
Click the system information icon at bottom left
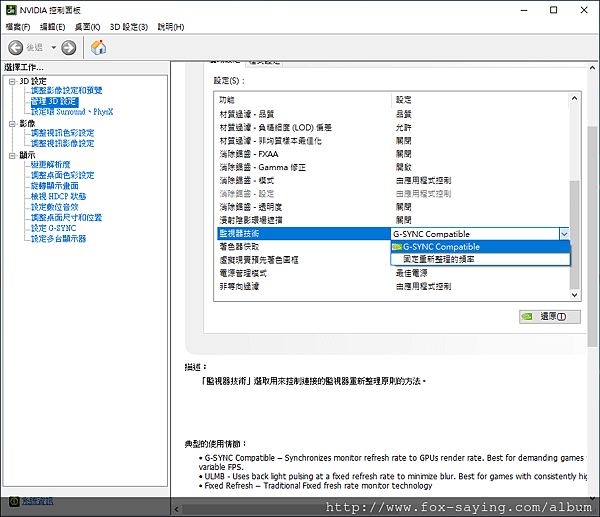click(14, 501)
